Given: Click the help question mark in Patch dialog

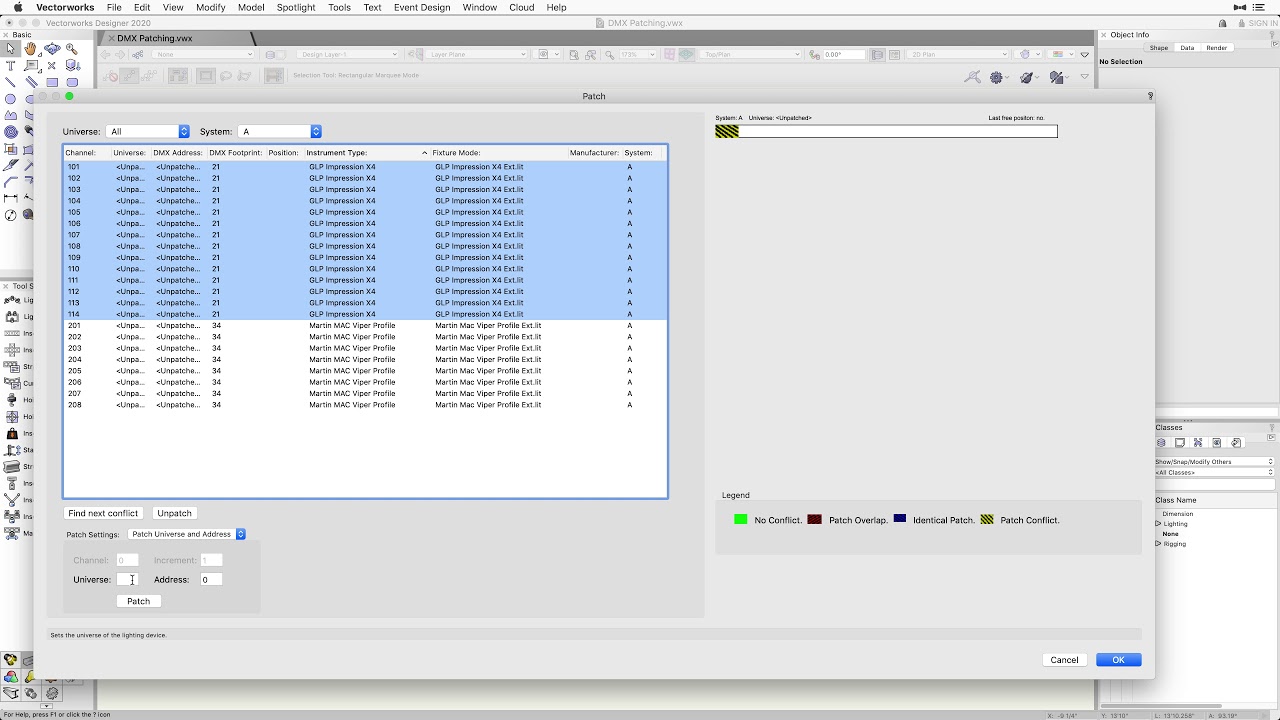Looking at the screenshot, I should coord(1150,96).
